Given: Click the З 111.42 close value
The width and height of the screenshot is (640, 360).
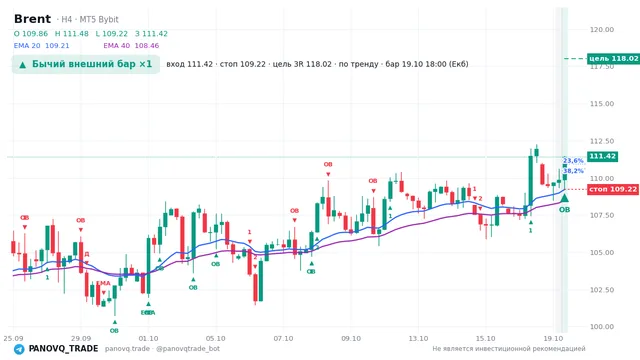Looking at the screenshot, I should pos(151,34).
